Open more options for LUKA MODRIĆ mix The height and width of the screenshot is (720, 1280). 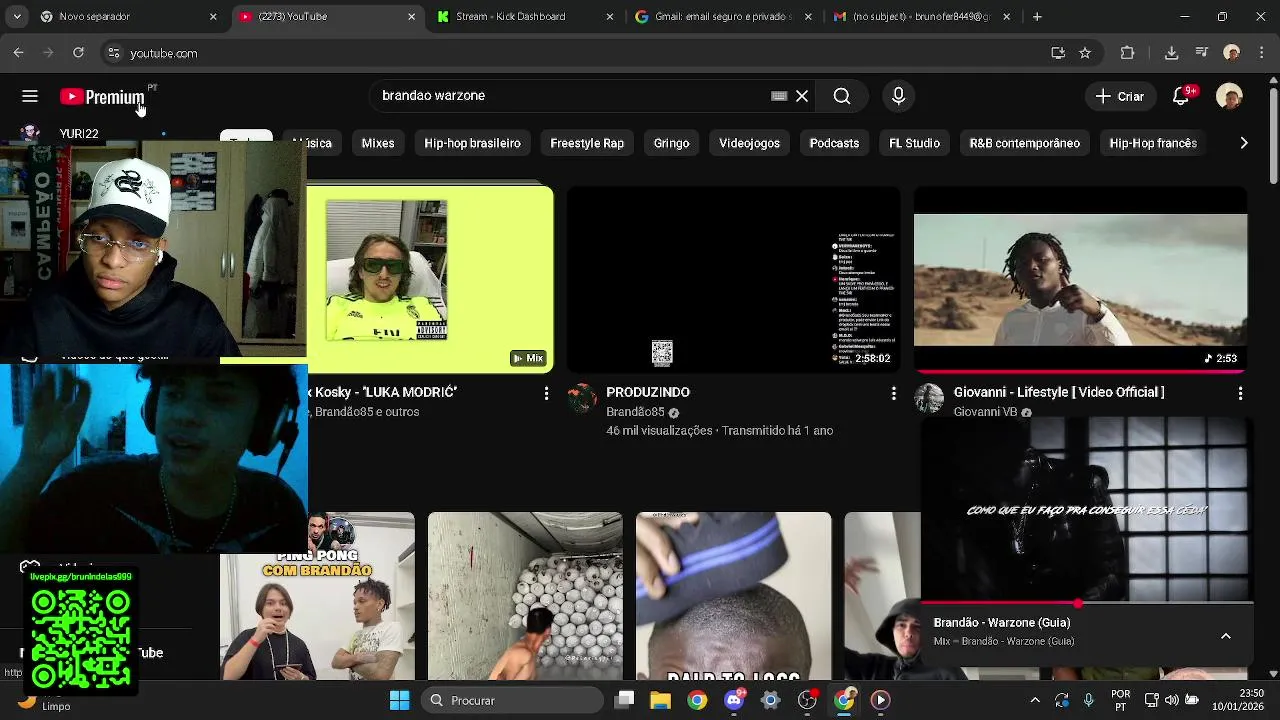click(x=546, y=394)
